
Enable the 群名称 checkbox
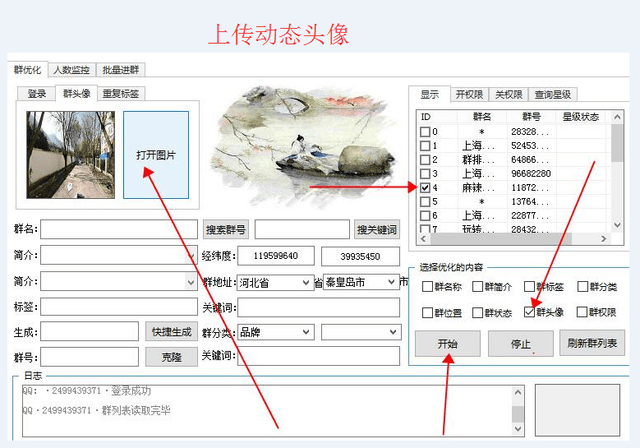coord(427,286)
